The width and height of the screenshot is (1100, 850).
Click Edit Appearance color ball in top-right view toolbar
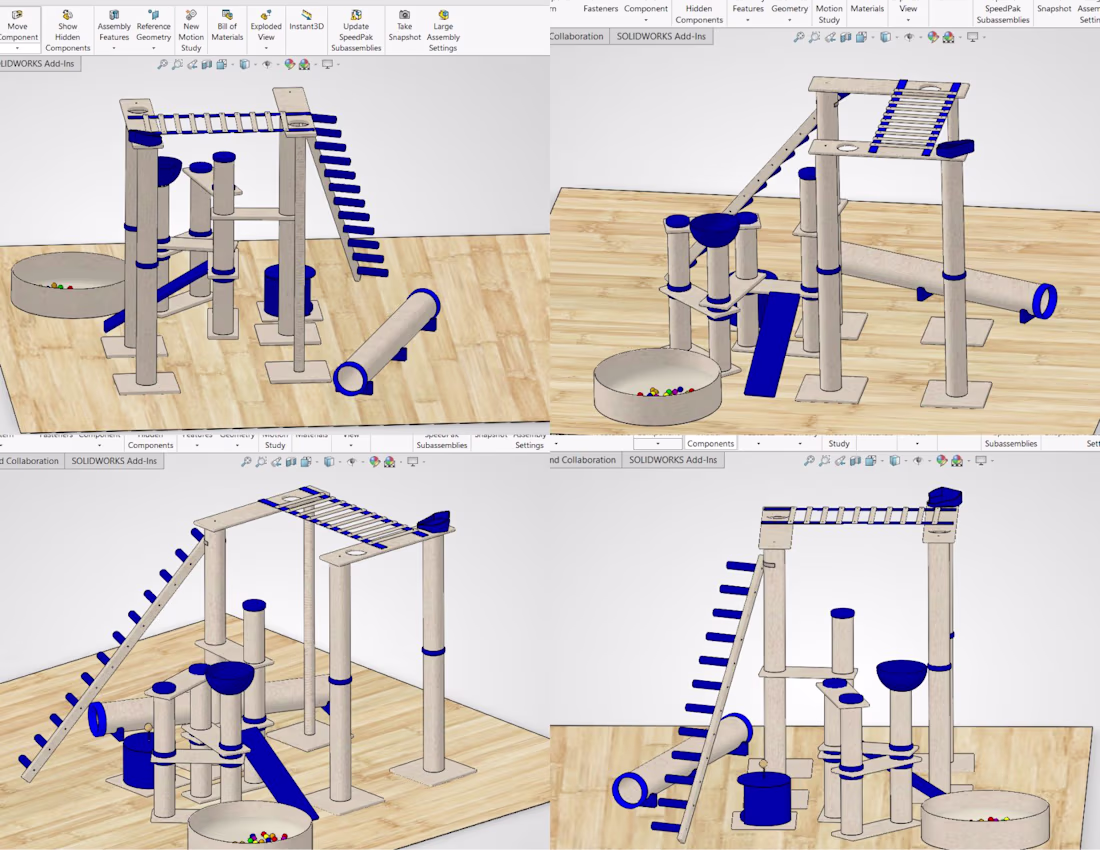pos(932,37)
